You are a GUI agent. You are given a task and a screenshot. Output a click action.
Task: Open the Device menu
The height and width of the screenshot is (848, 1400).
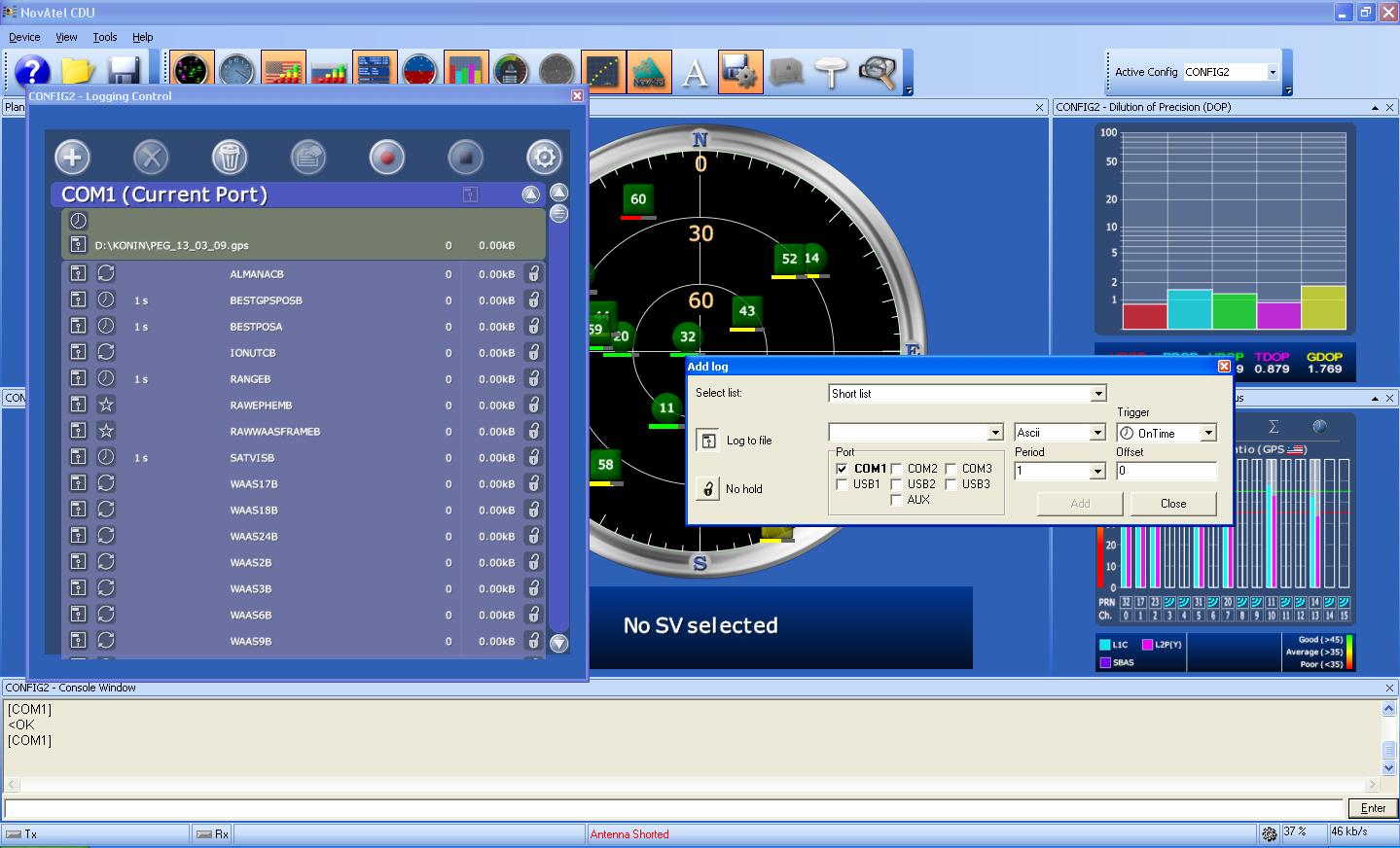24,37
